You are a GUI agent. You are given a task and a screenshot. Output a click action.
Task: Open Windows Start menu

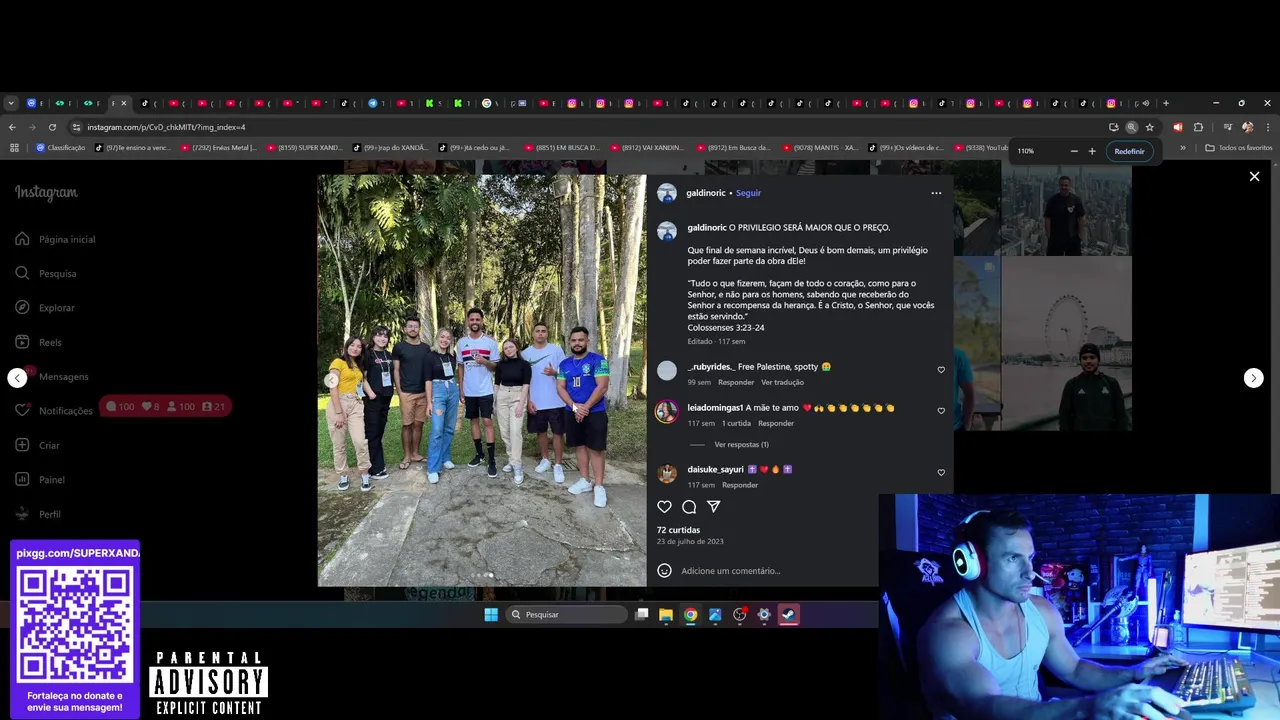click(491, 615)
